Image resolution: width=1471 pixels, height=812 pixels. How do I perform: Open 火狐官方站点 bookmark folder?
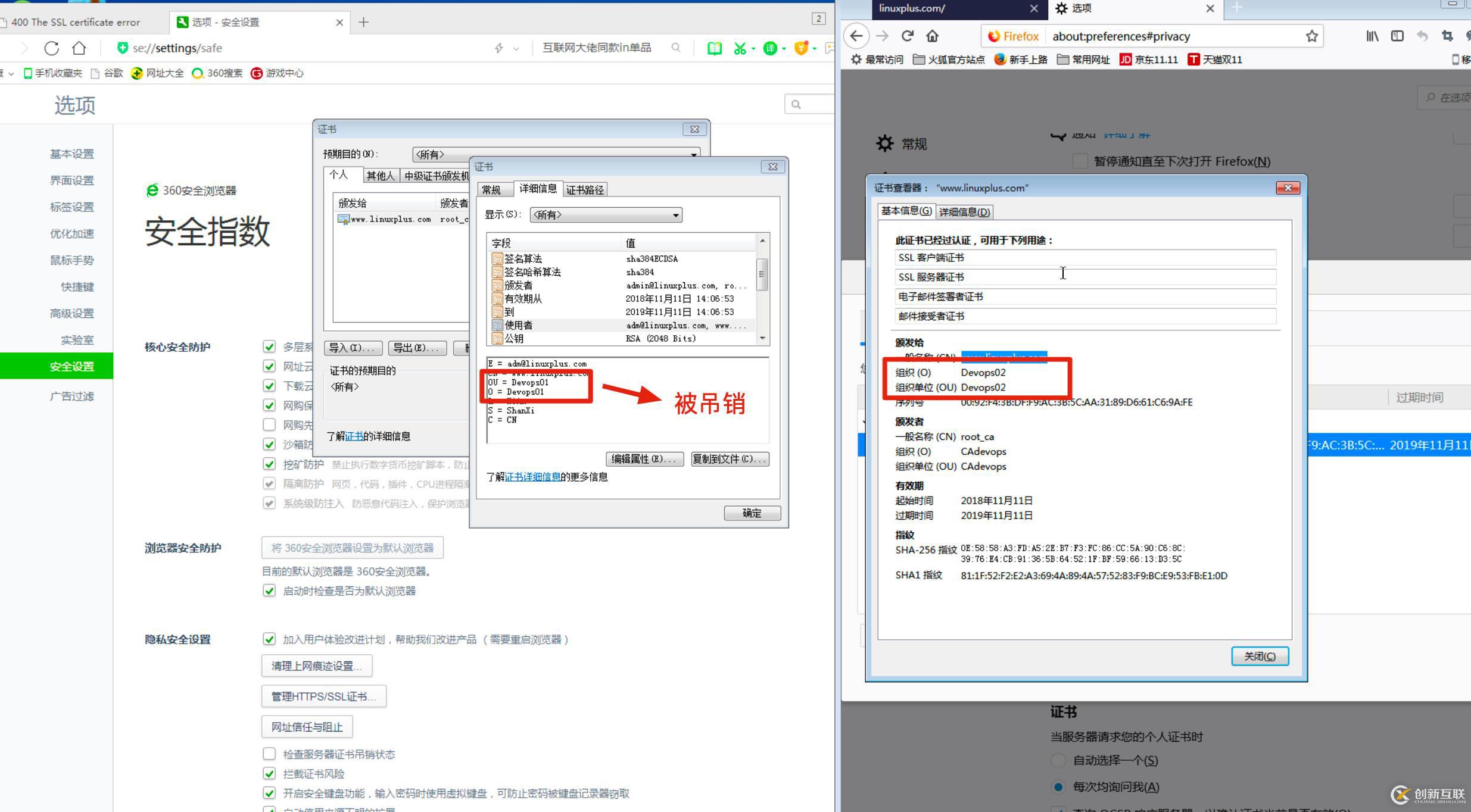949,60
